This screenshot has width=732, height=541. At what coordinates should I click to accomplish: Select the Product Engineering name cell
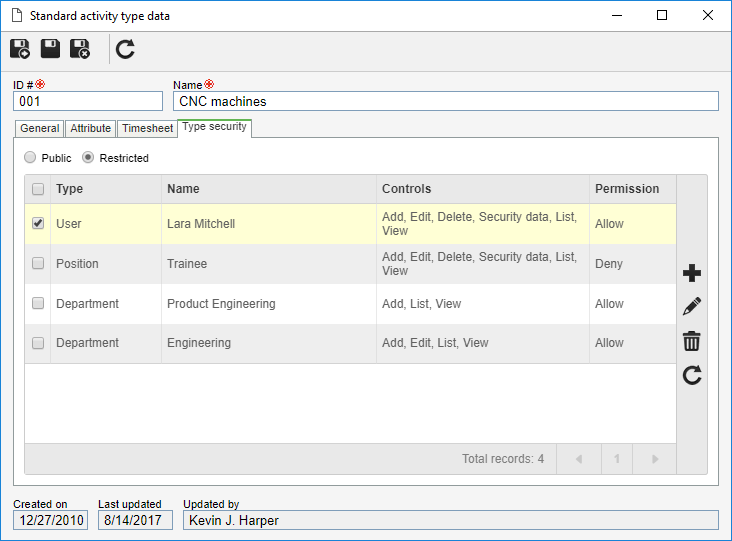269,304
